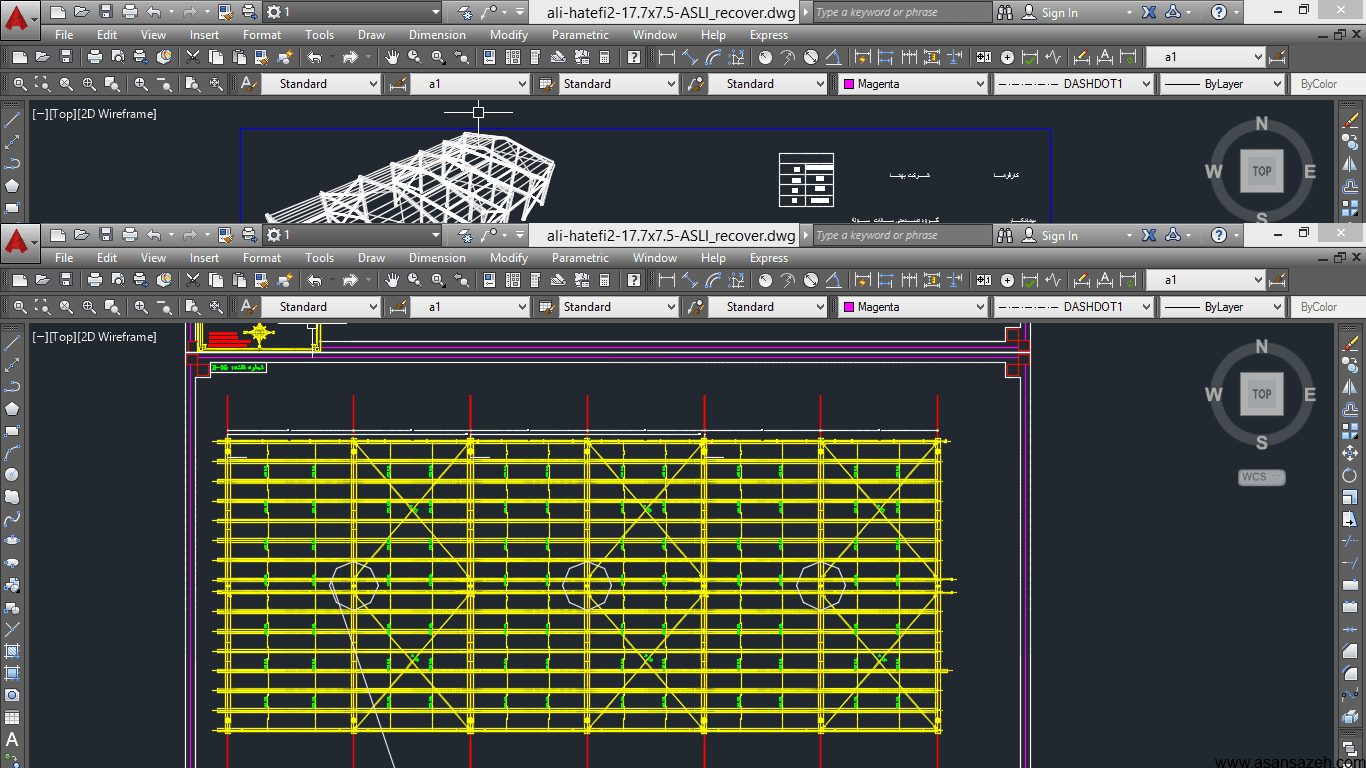
Task: Activate the Spline tool
Action: point(12,519)
